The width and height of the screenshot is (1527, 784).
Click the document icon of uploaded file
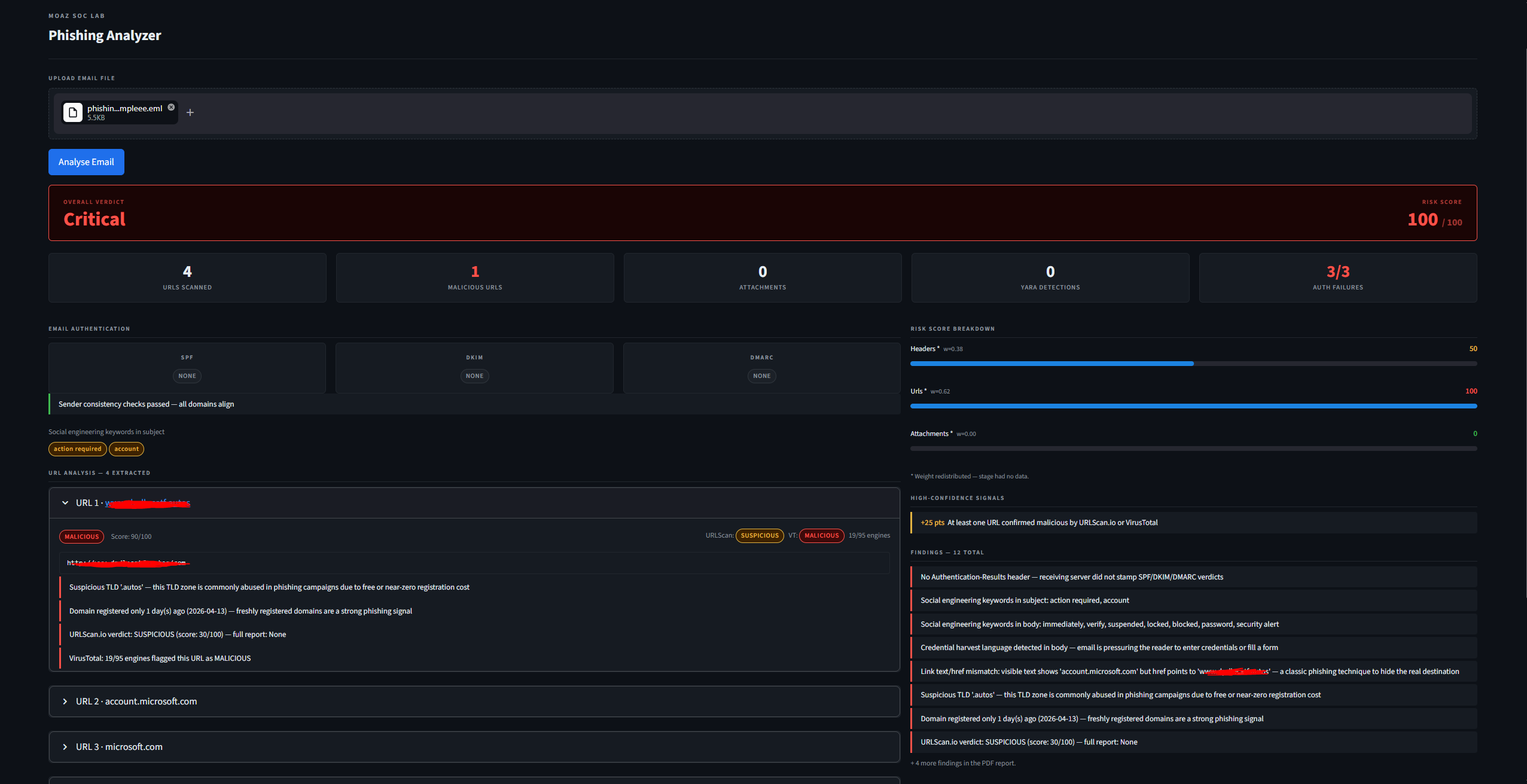(x=73, y=112)
